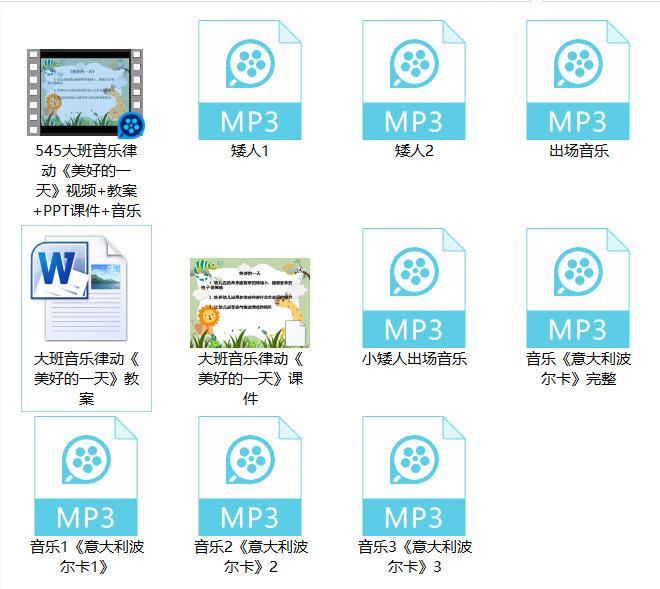The width and height of the screenshot is (660, 589).
Task: Click the label 音乐3《意大利波尔卡》3
Action: 415,557
